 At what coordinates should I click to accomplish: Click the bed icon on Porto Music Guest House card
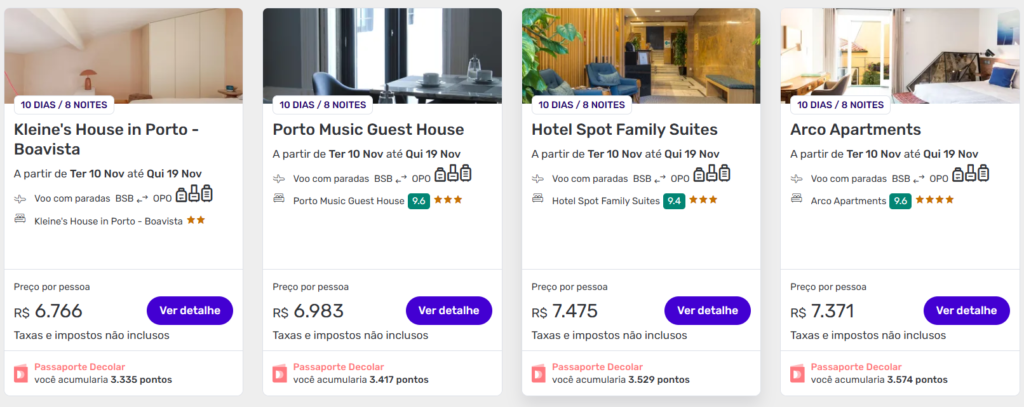279,200
